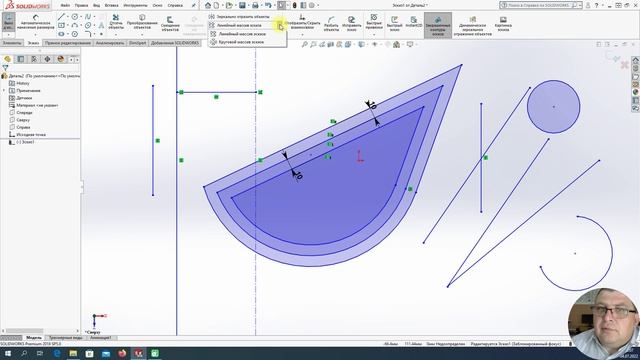The image size is (640, 360).
Task: Open Firefox from the taskbar
Action: coord(122,353)
